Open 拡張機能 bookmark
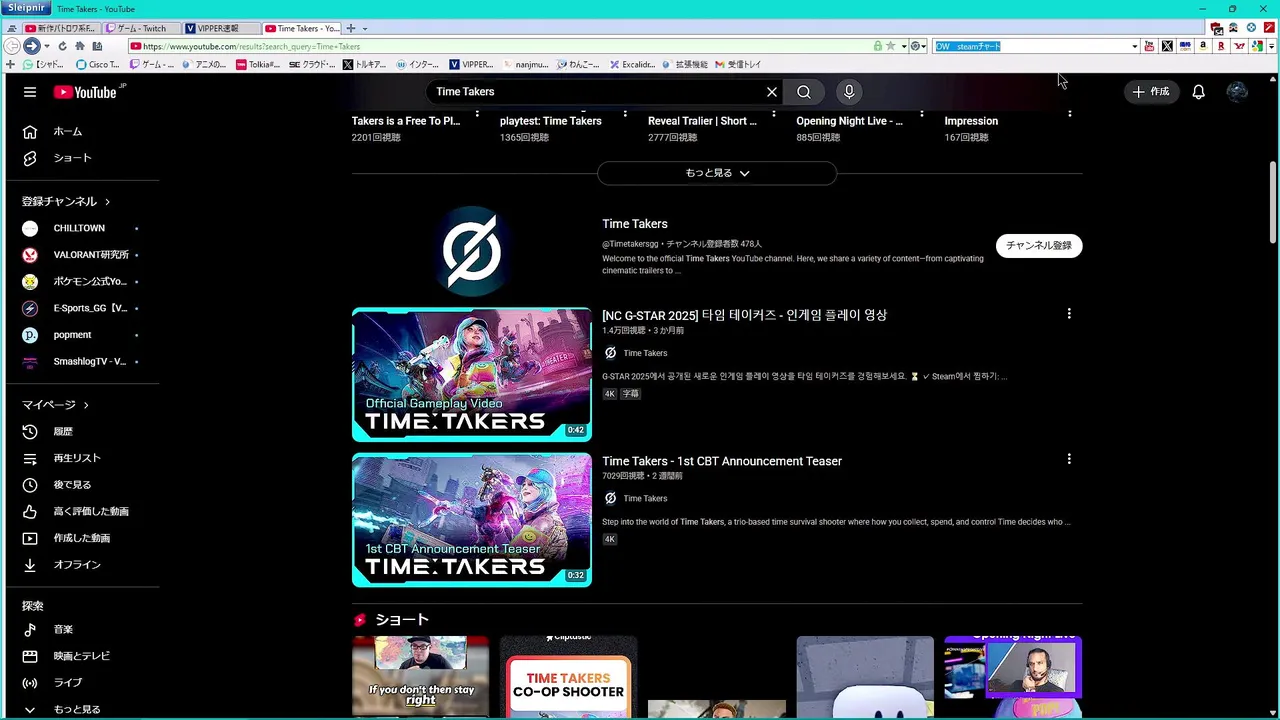Image resolution: width=1280 pixels, height=720 pixels. [x=684, y=64]
